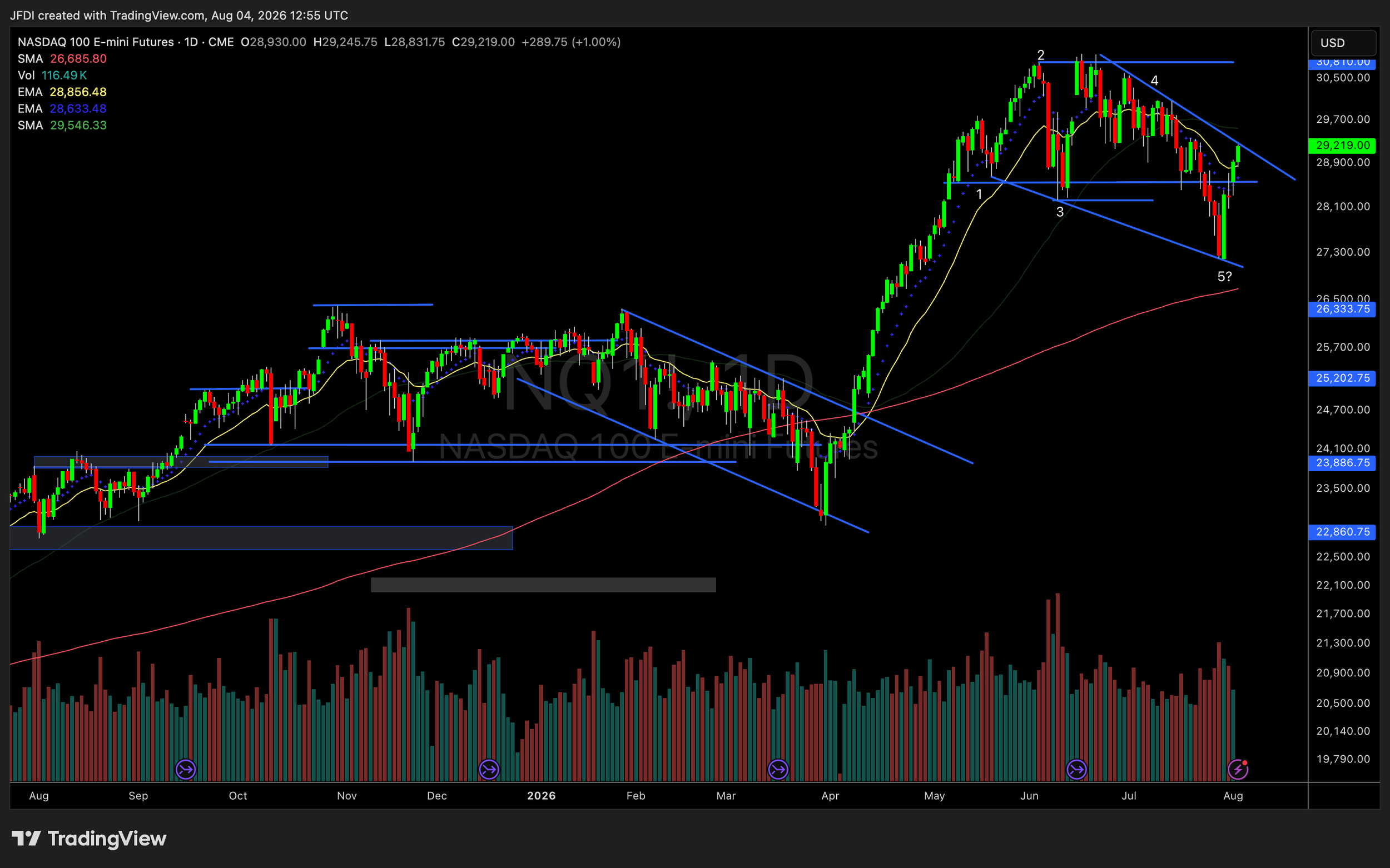Select the EMA 28,856.48 indicator legend

tap(62, 92)
